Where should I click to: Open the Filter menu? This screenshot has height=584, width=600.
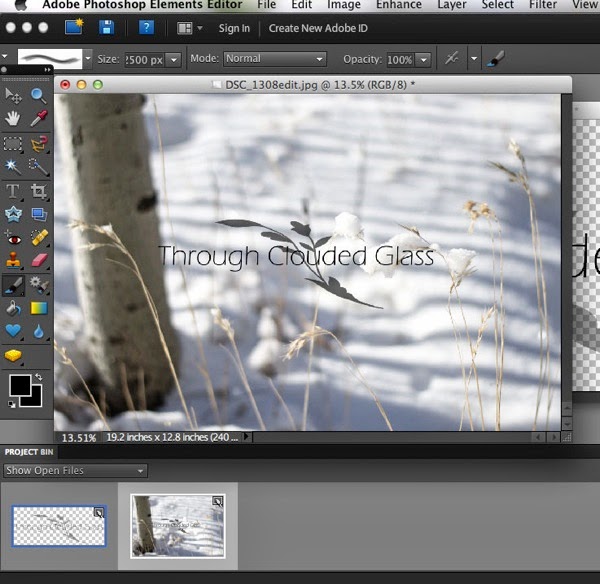[543, 5]
